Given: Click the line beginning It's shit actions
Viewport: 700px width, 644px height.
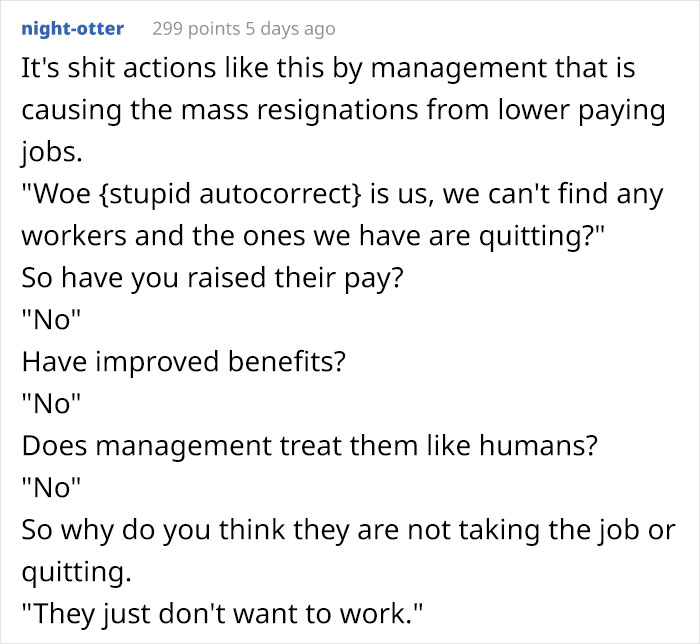Looking at the screenshot, I should point(328,68).
